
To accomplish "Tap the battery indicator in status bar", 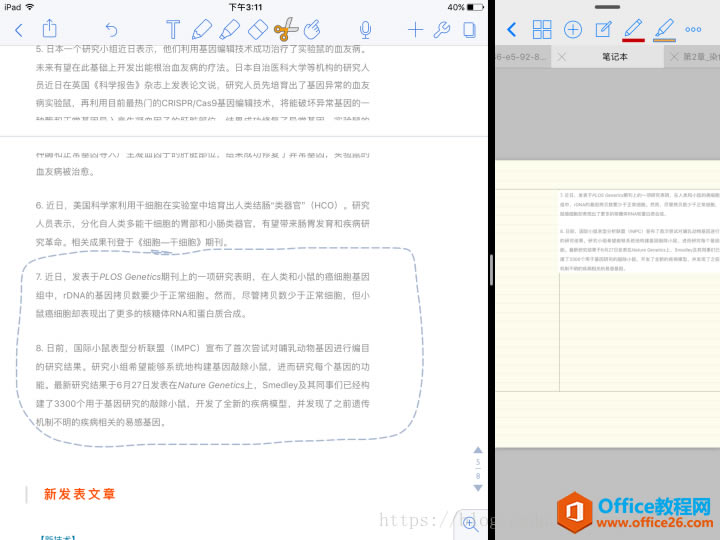I will (x=475, y=7).
